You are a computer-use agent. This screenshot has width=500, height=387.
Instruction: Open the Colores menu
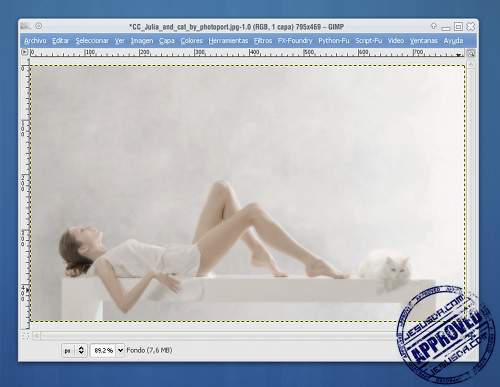click(x=192, y=41)
